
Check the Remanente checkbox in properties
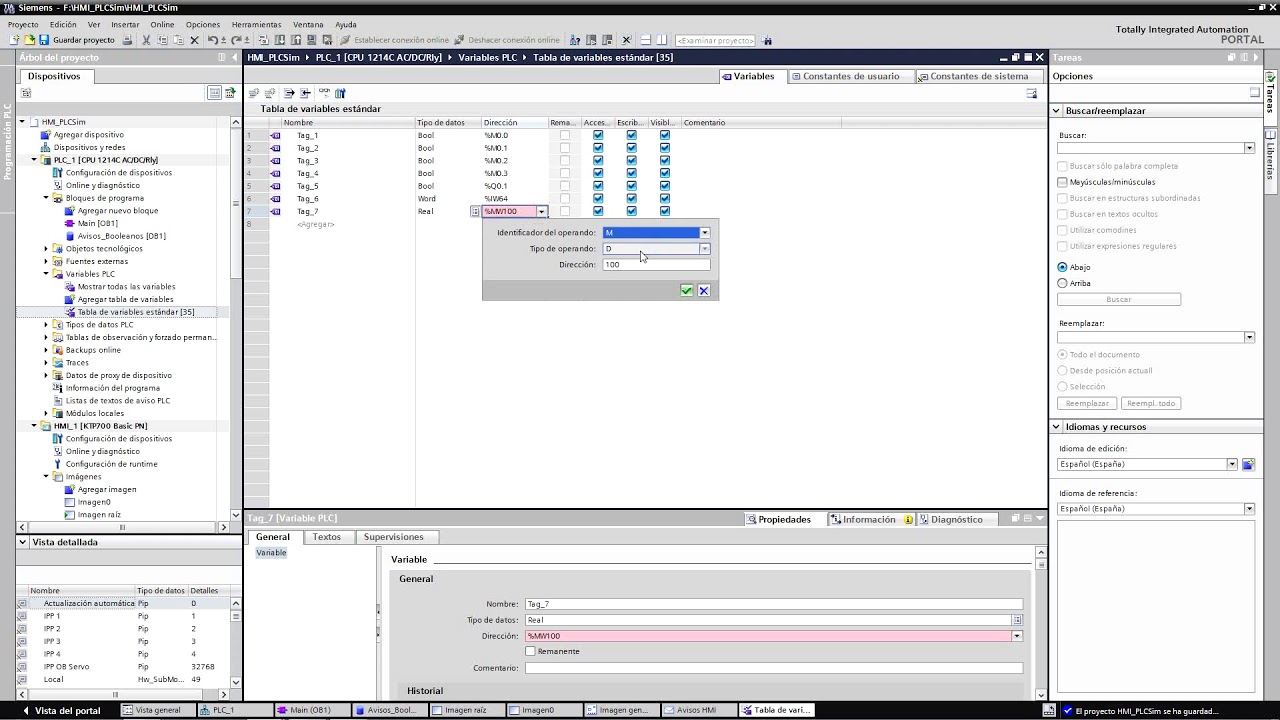point(531,652)
